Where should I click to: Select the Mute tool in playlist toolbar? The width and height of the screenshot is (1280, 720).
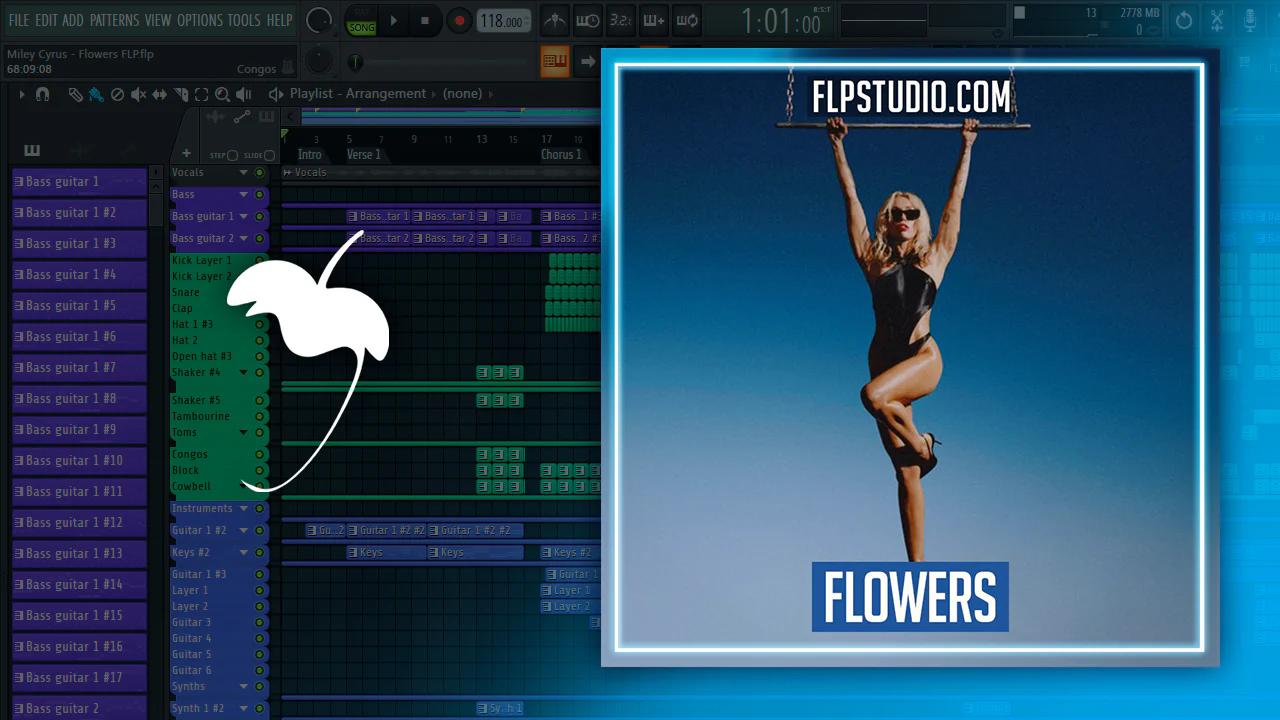(138, 94)
